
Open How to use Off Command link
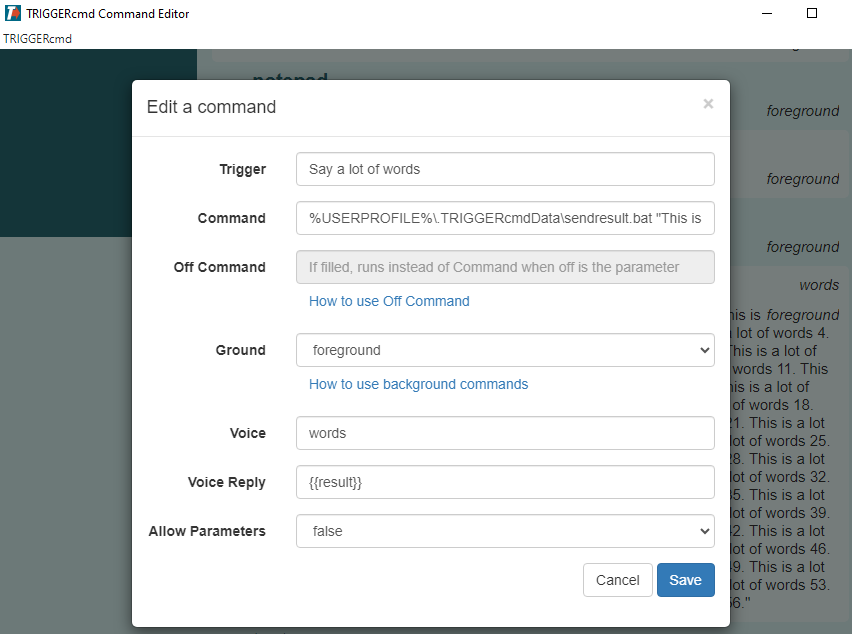click(389, 301)
